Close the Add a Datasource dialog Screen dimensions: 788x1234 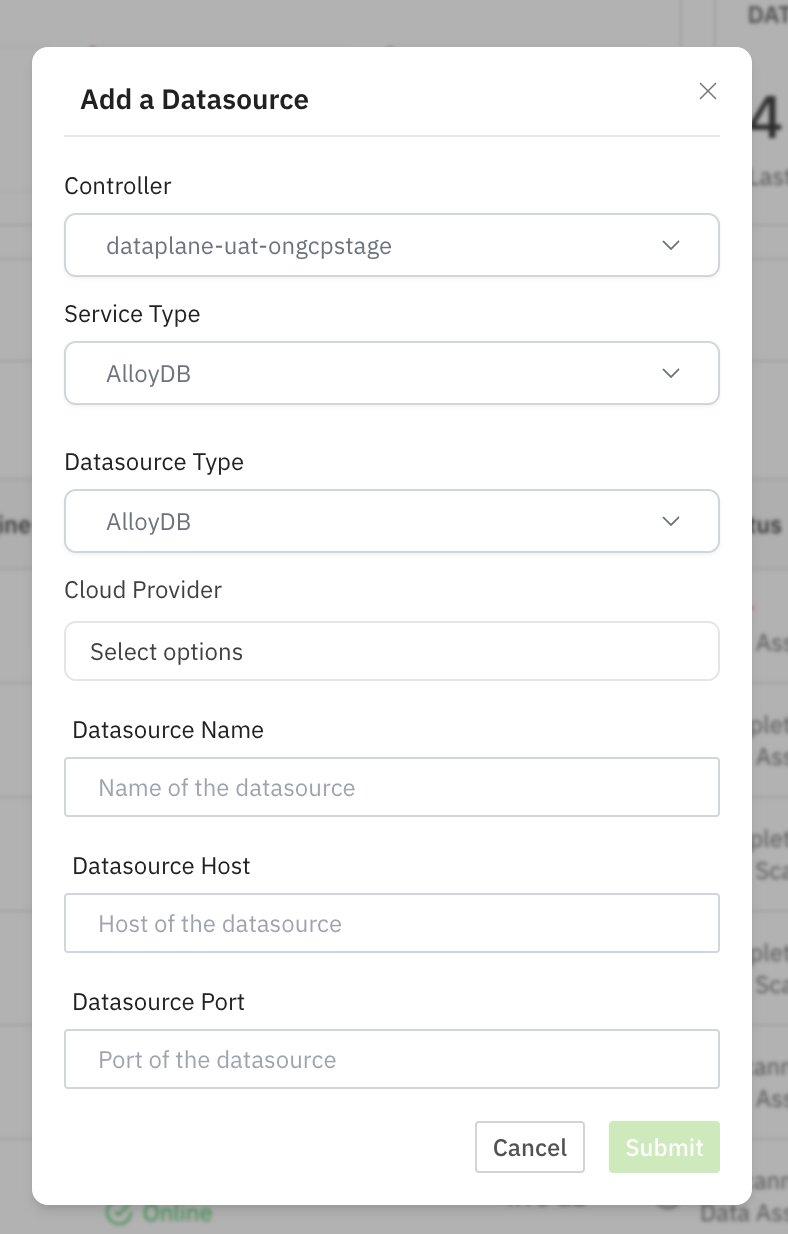point(708,91)
